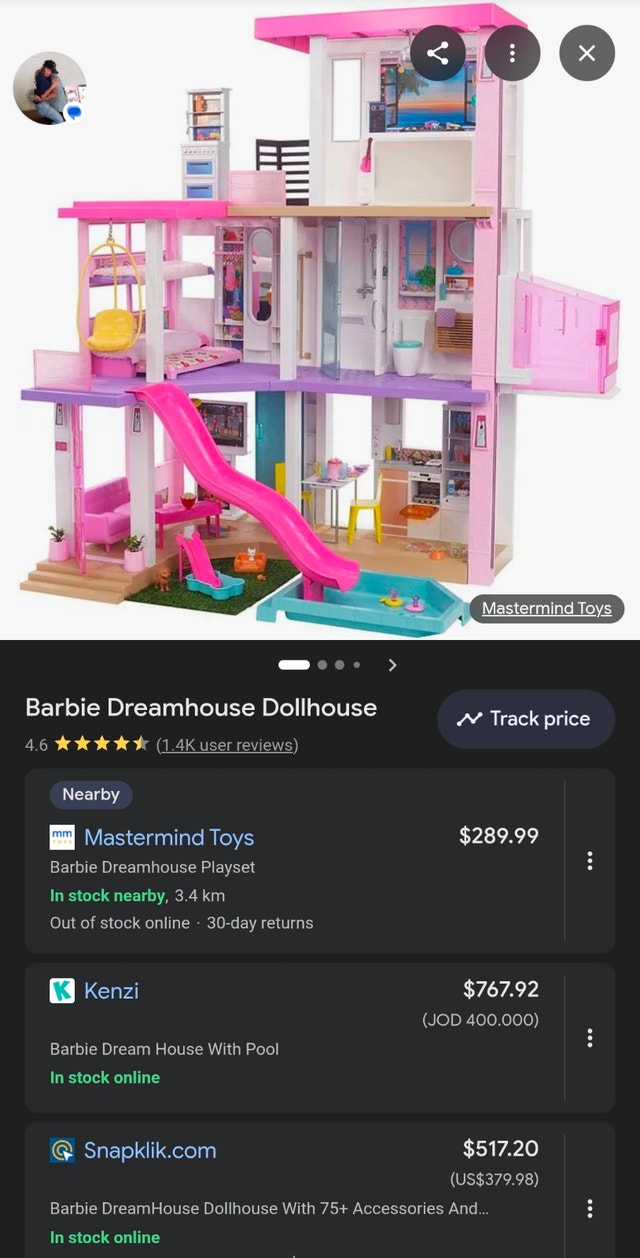The width and height of the screenshot is (640, 1258).
Task: Open the Mastermind Toys image source label
Action: coord(547,608)
